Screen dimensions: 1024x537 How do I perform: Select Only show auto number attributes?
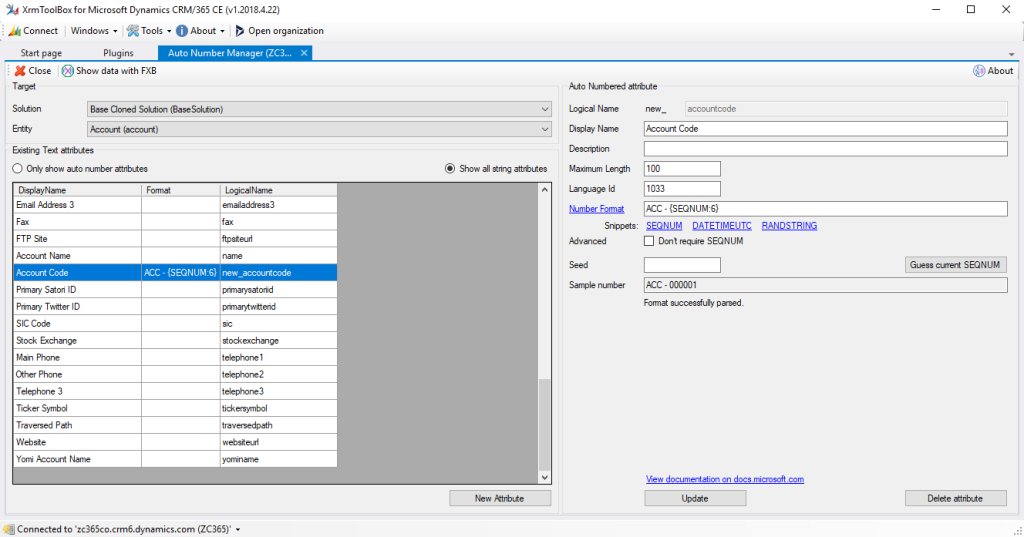tap(18, 169)
